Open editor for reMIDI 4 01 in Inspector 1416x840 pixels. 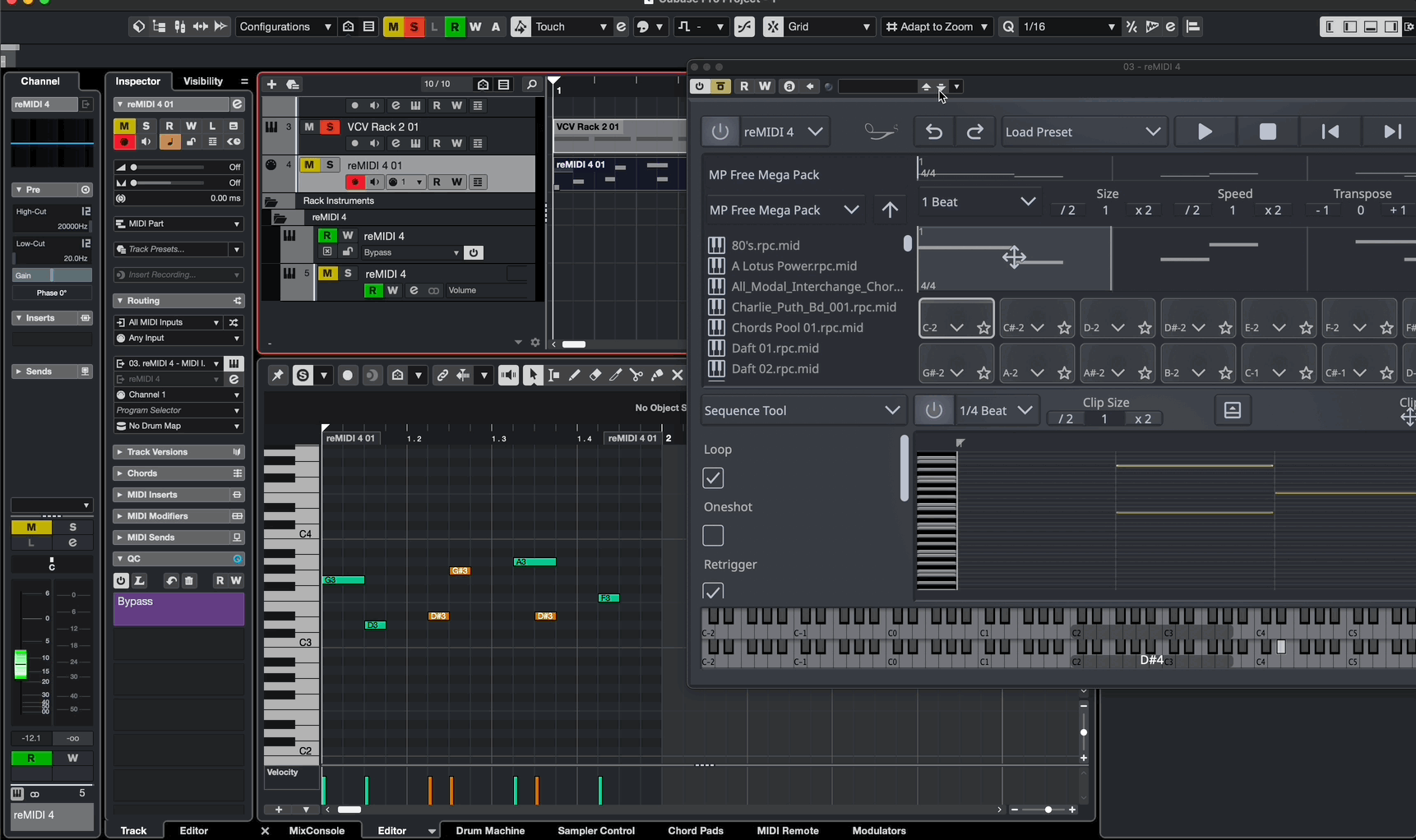[x=237, y=104]
